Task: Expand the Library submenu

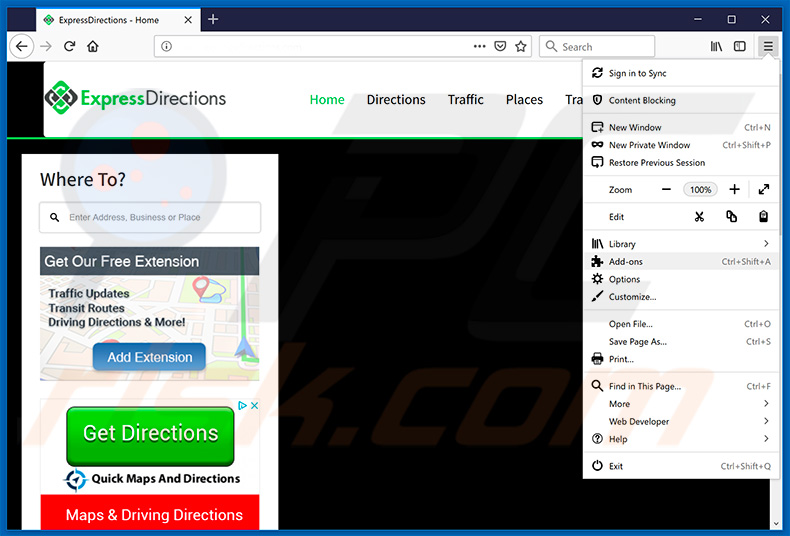Action: point(681,244)
